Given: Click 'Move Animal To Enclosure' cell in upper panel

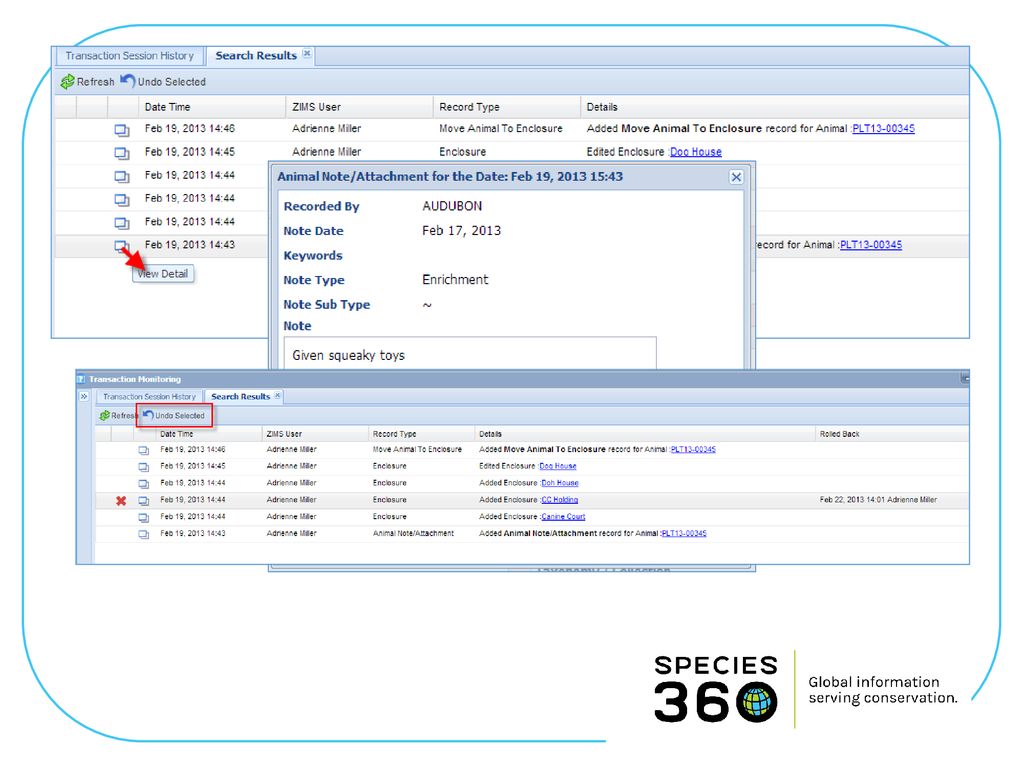Looking at the screenshot, I should pyautogui.click(x=501, y=129).
